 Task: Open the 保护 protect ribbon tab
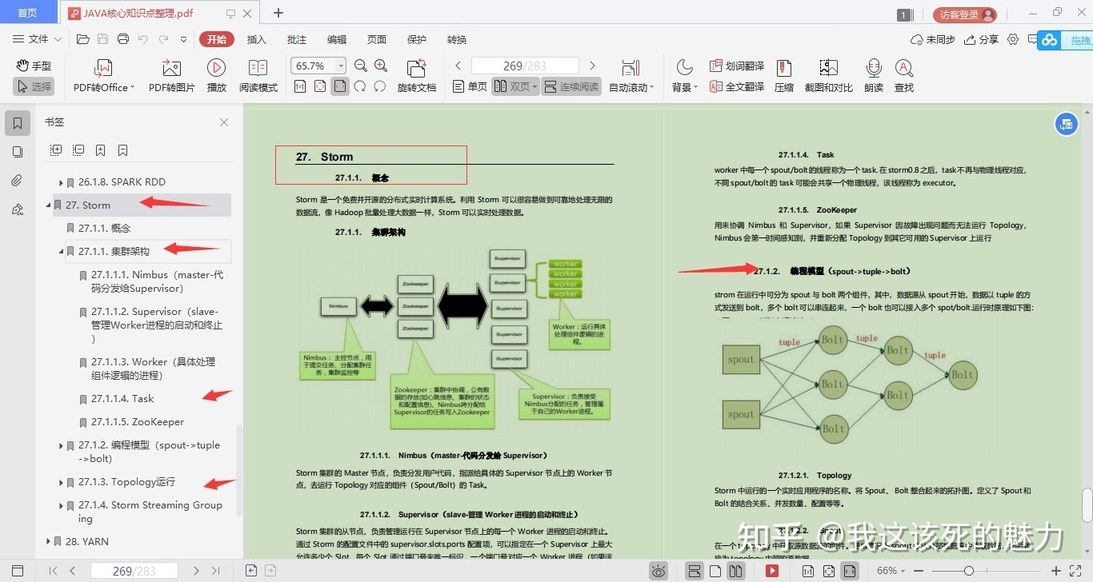click(417, 39)
